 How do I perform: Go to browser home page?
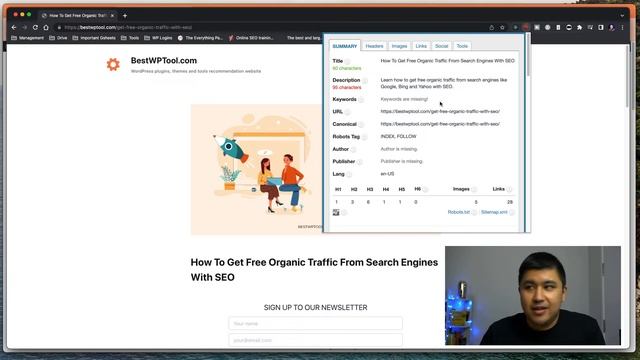click(x=46, y=27)
